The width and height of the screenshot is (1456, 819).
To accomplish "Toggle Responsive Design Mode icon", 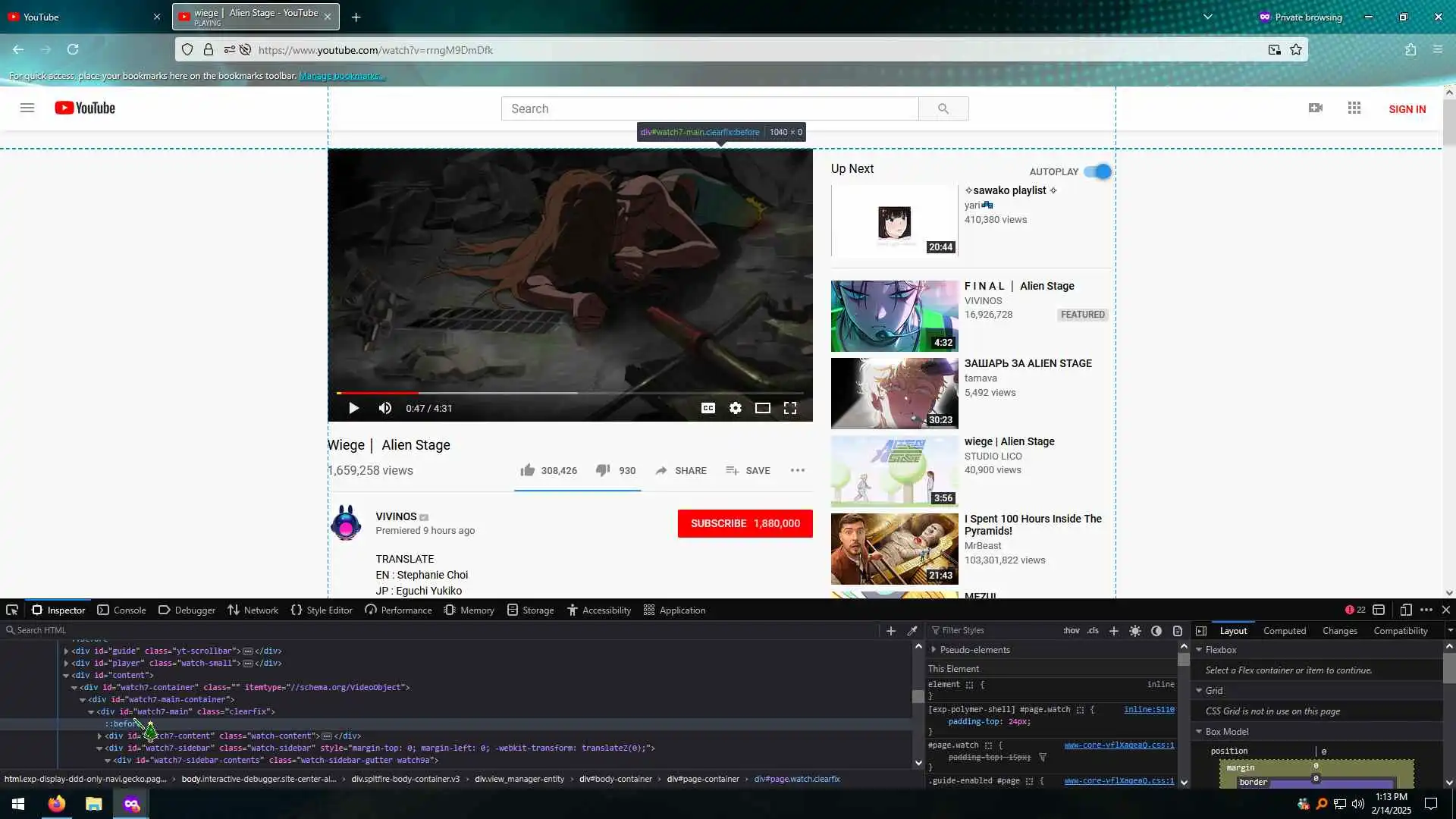I will [1405, 610].
